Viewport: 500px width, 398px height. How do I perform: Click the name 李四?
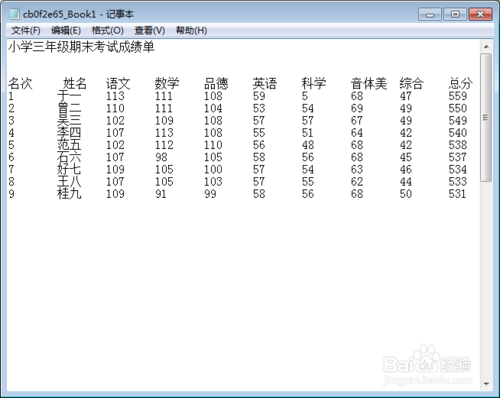coord(69,133)
